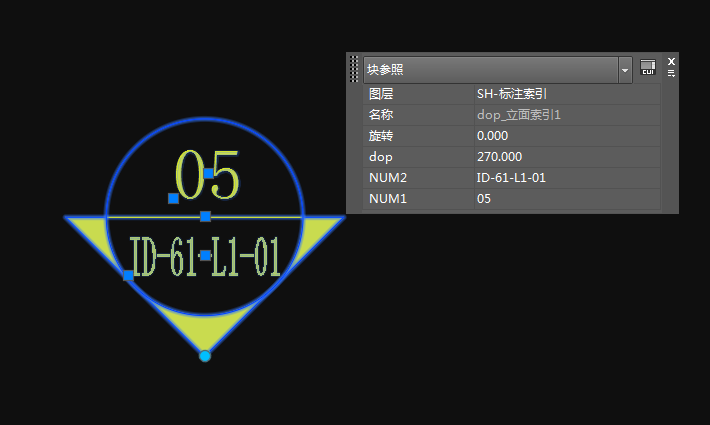Click the dotted drag grip of the panel
The width and height of the screenshot is (710, 425).
[354, 69]
